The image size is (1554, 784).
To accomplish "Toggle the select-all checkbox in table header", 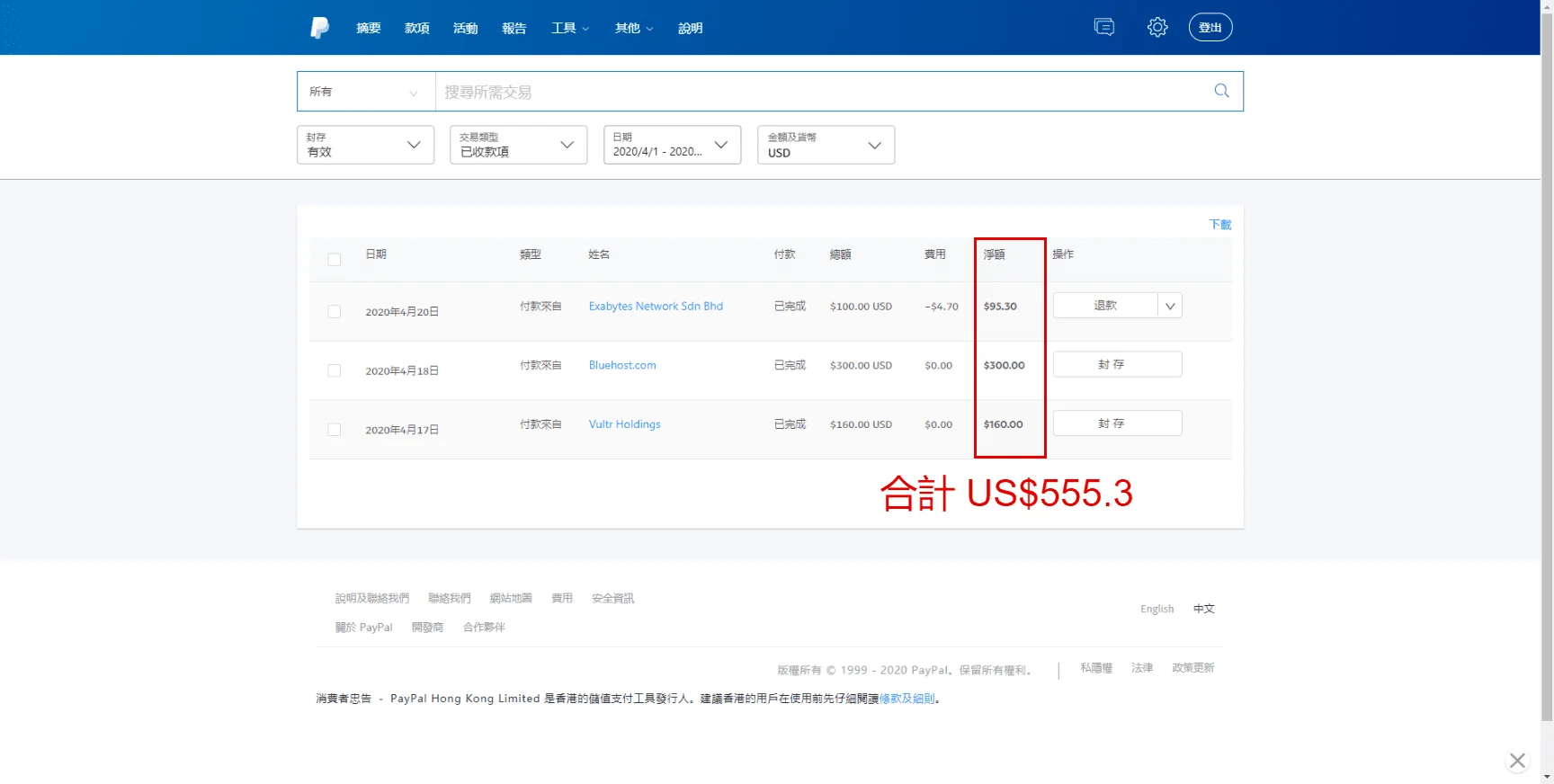I will [335, 260].
